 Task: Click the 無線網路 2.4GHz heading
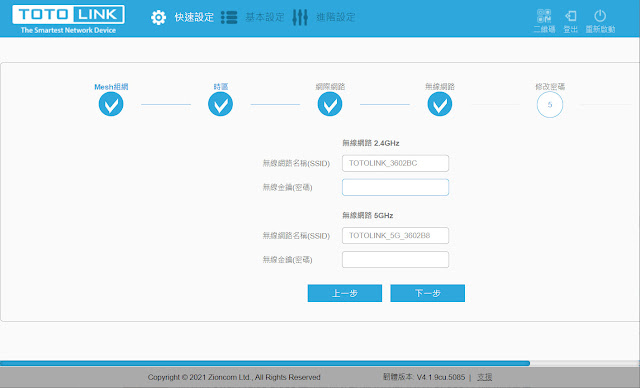coord(371,143)
